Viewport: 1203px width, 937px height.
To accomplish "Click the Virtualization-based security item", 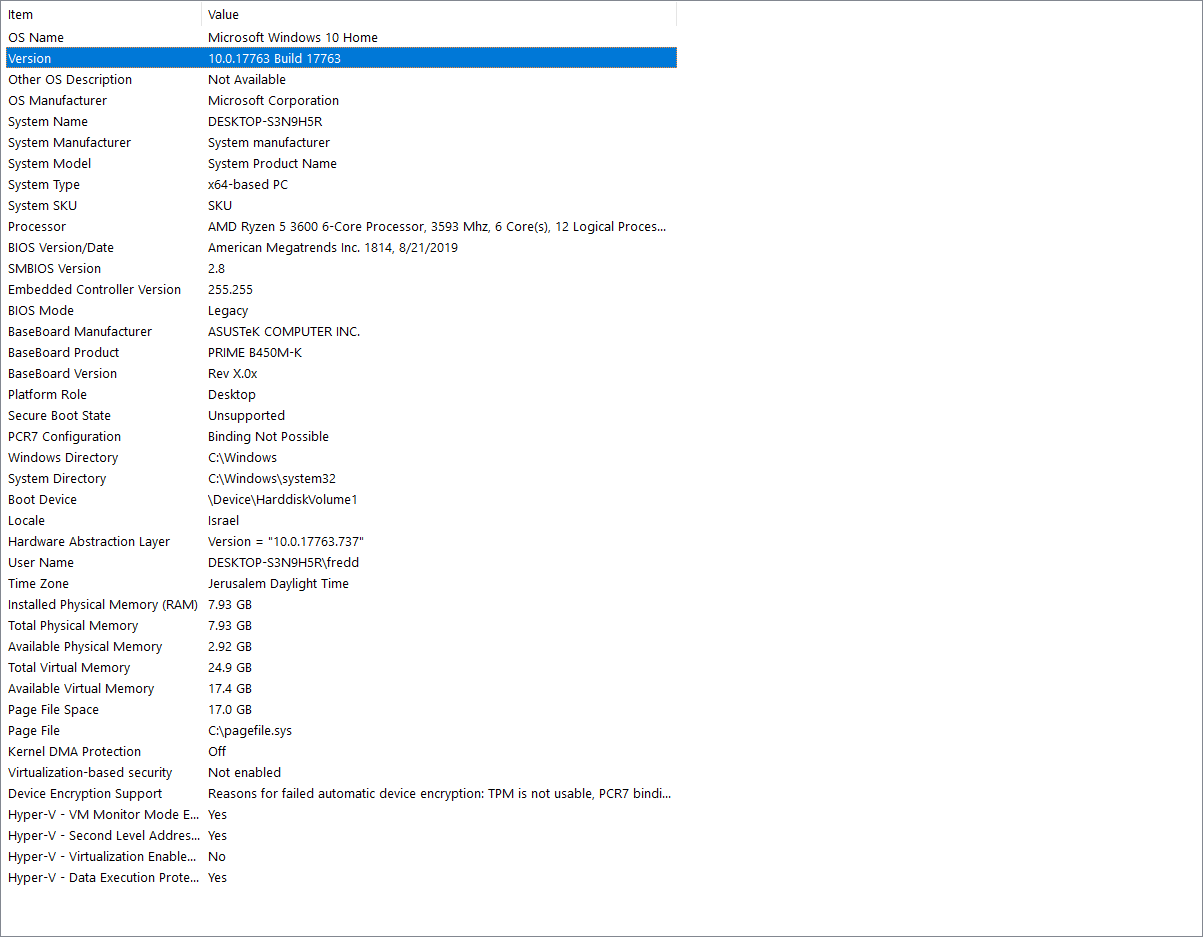I will pyautogui.click(x=90, y=773).
